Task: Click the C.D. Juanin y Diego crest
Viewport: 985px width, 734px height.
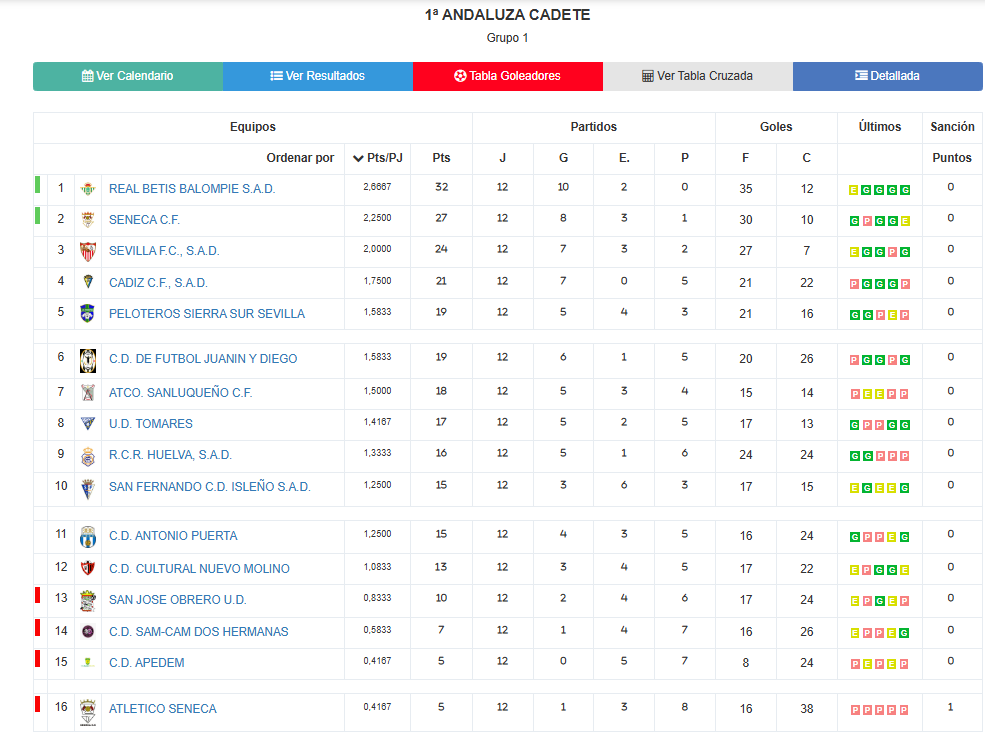Action: click(x=88, y=361)
